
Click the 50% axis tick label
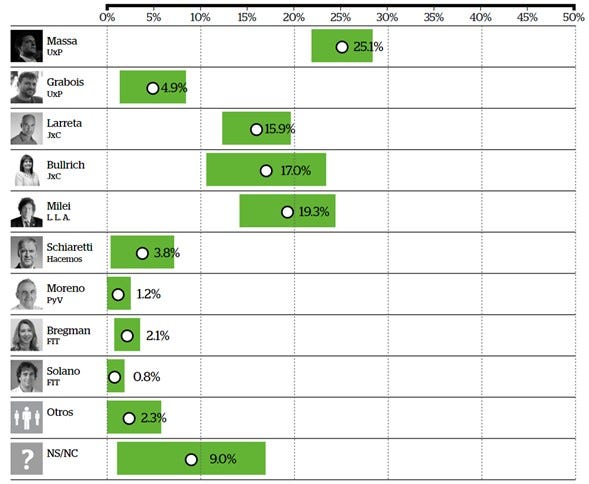[x=574, y=17]
